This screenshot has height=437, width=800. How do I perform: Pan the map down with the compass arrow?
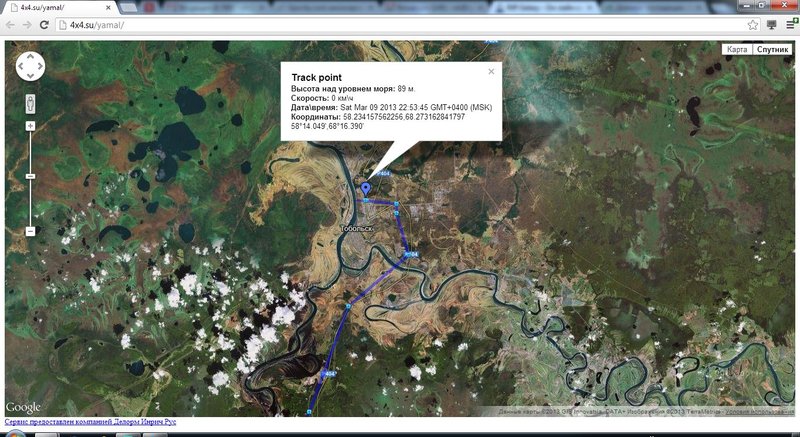click(31, 78)
